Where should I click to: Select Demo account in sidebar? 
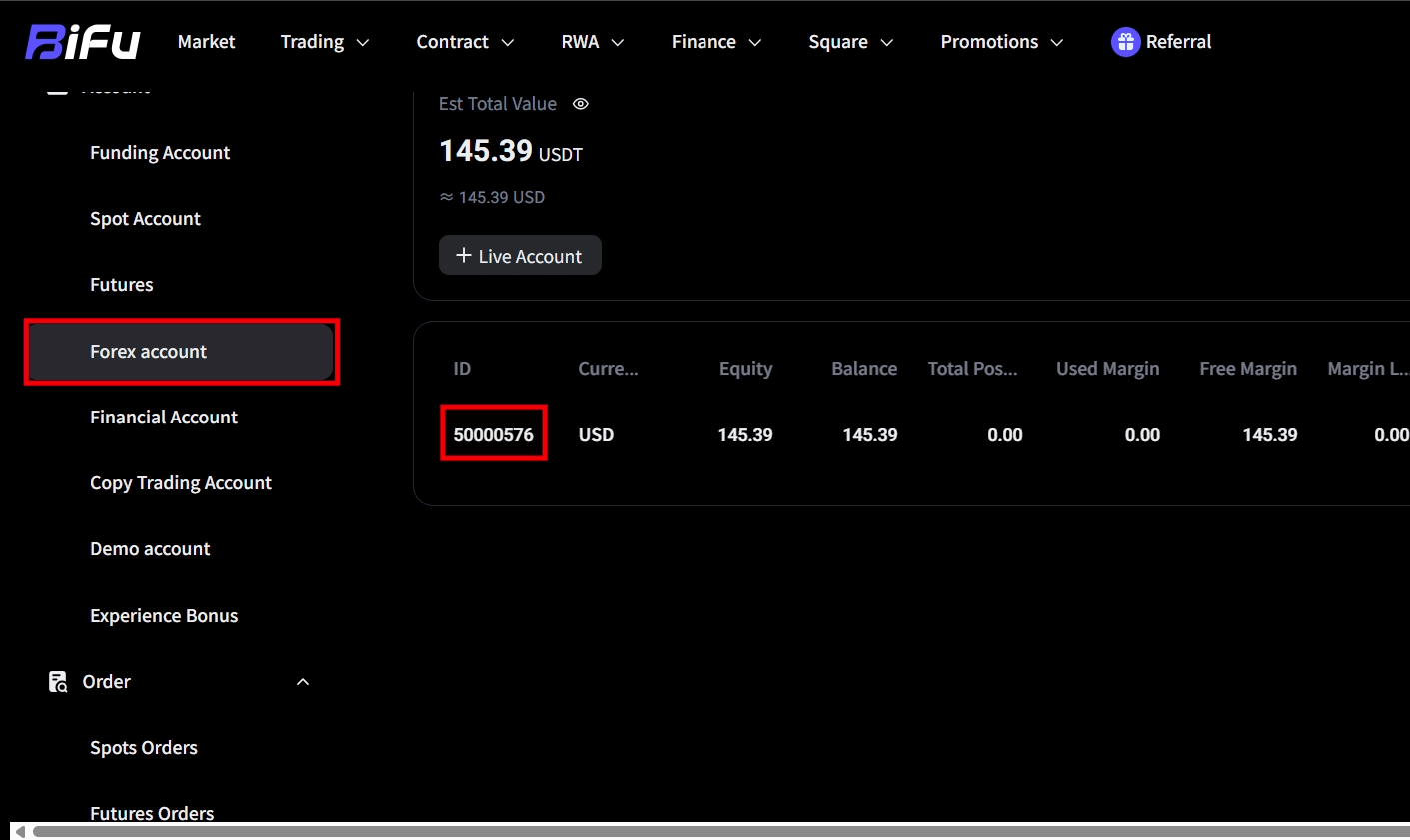(x=150, y=549)
